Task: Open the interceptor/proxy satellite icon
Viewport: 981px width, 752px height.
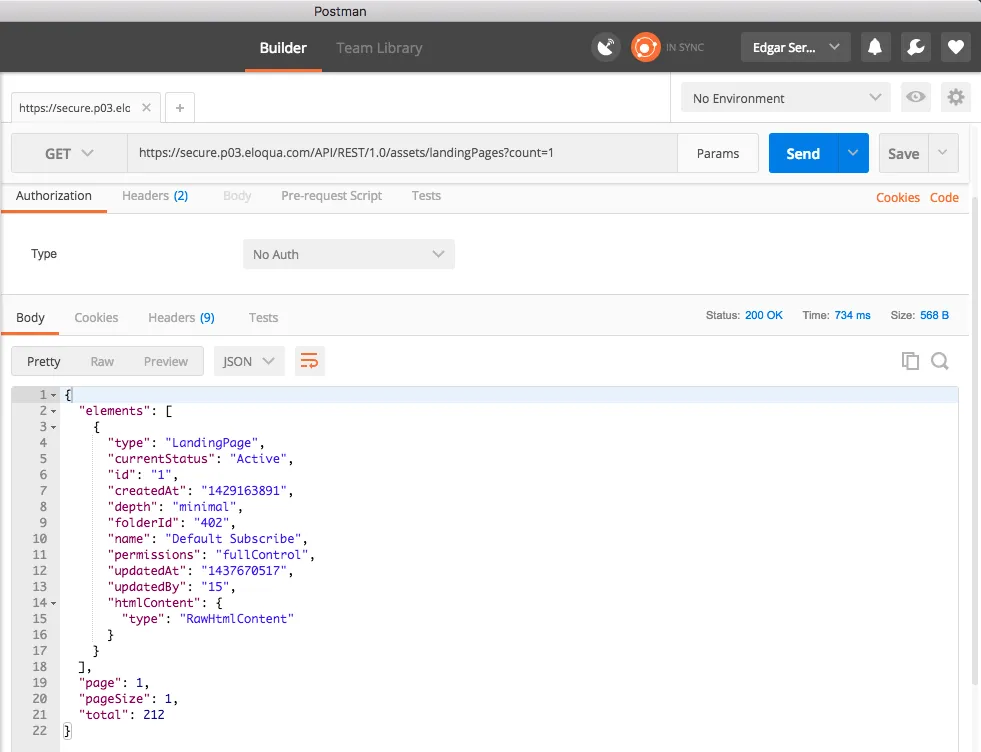Action: pos(606,48)
